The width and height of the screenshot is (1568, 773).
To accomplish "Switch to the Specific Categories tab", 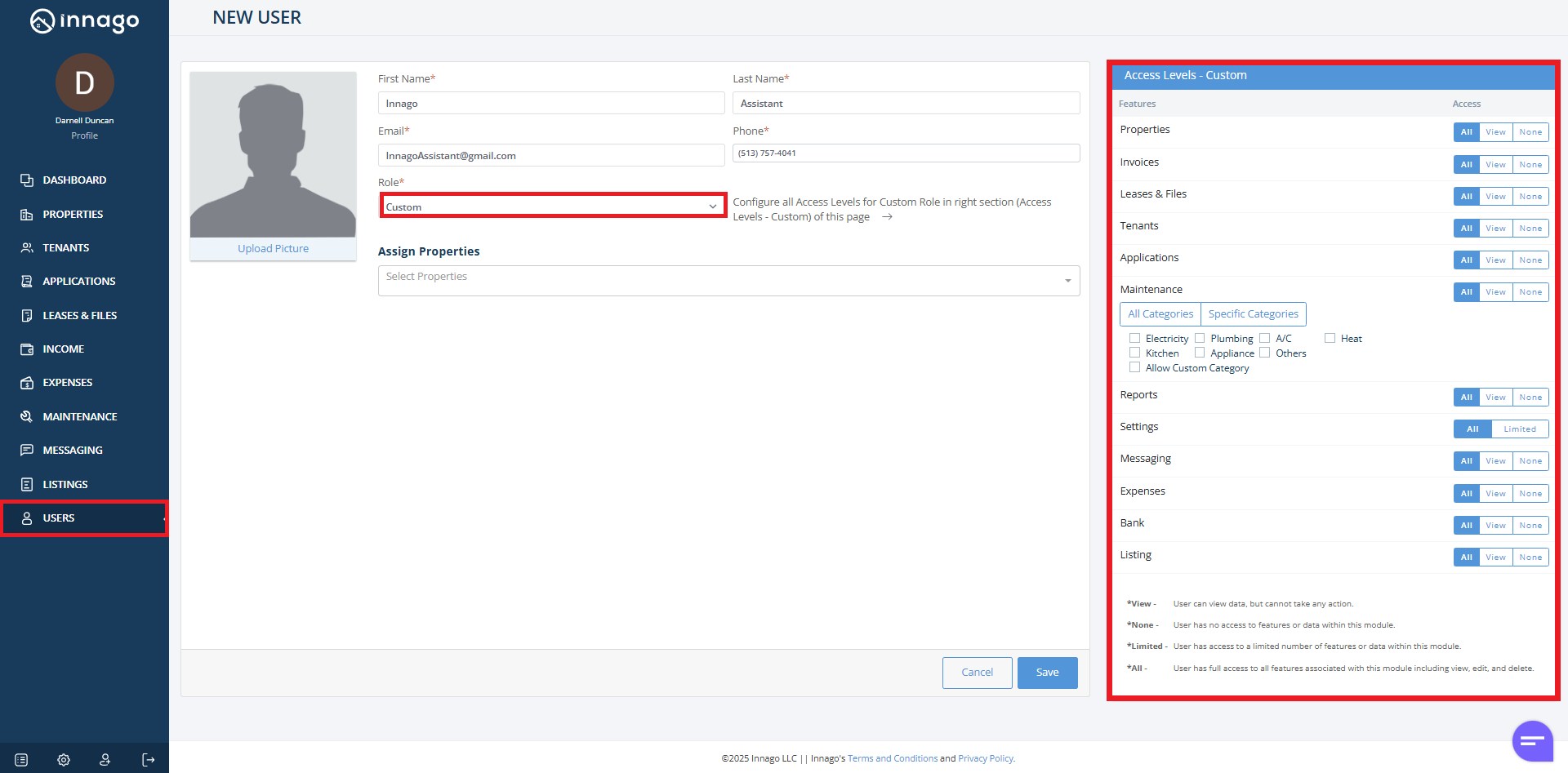I will (x=1253, y=314).
